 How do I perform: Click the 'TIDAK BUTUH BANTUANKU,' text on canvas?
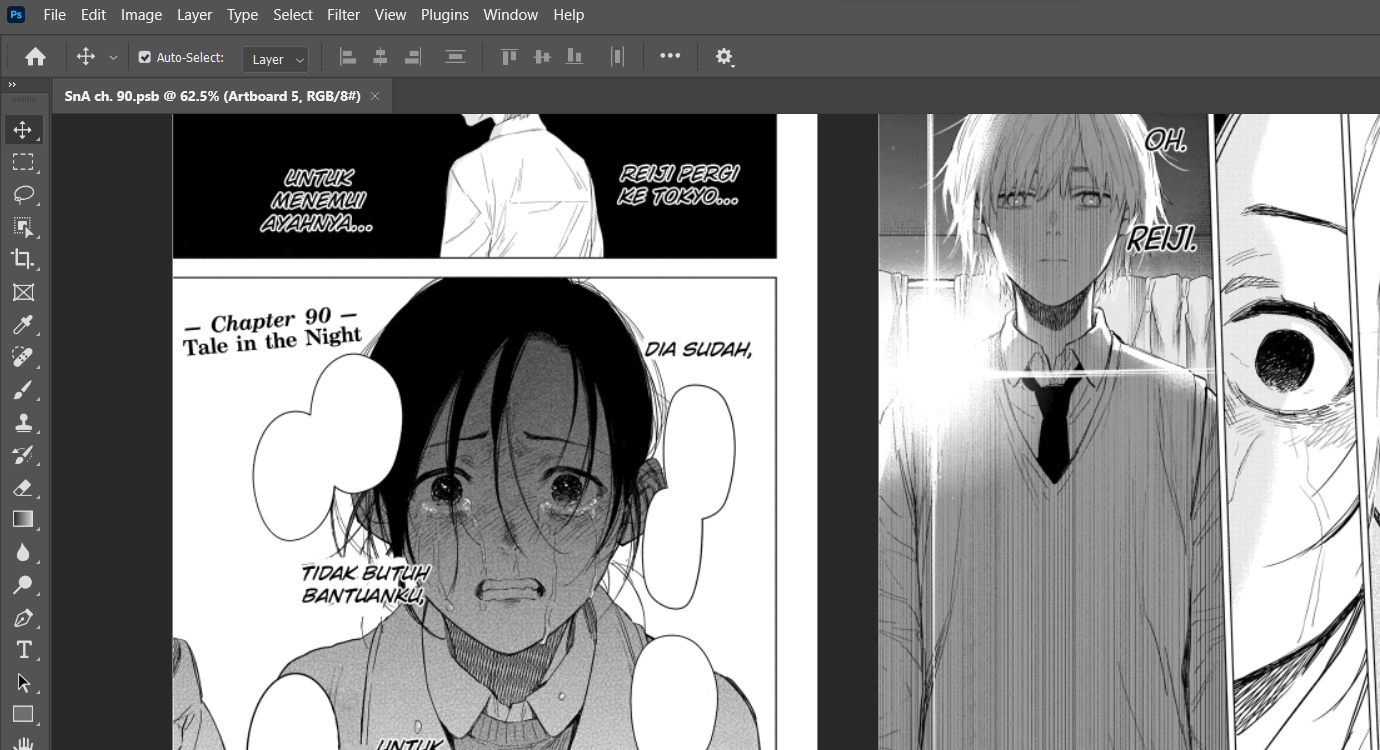coord(365,584)
